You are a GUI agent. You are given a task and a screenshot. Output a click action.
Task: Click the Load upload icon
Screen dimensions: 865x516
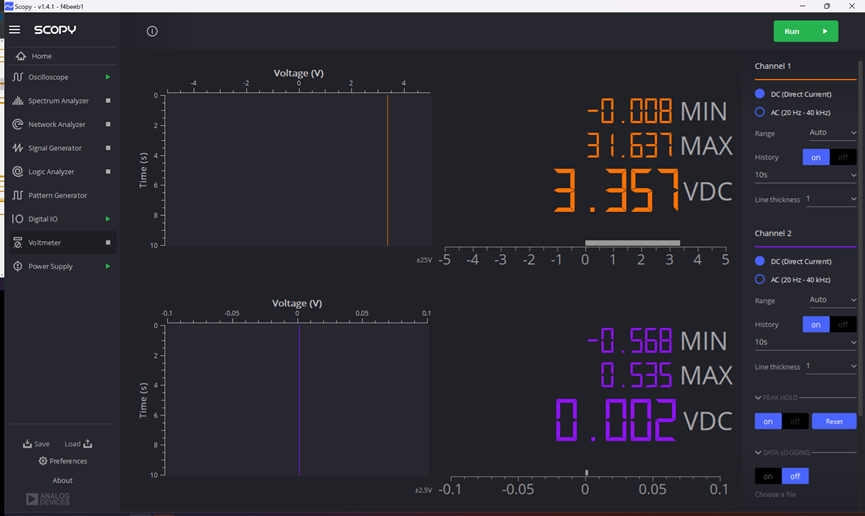pyautogui.click(x=88, y=444)
